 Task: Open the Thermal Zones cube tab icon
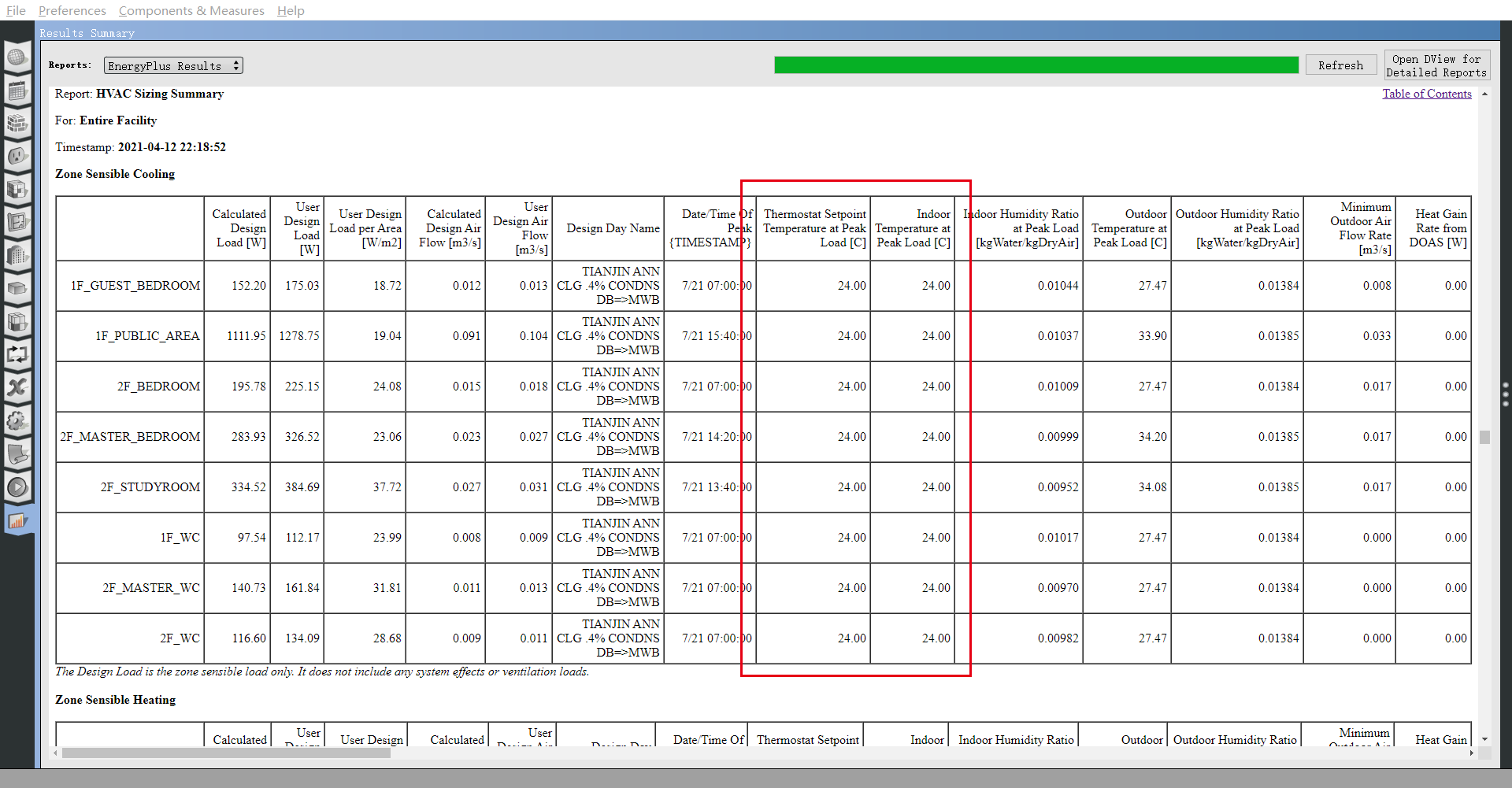17,322
